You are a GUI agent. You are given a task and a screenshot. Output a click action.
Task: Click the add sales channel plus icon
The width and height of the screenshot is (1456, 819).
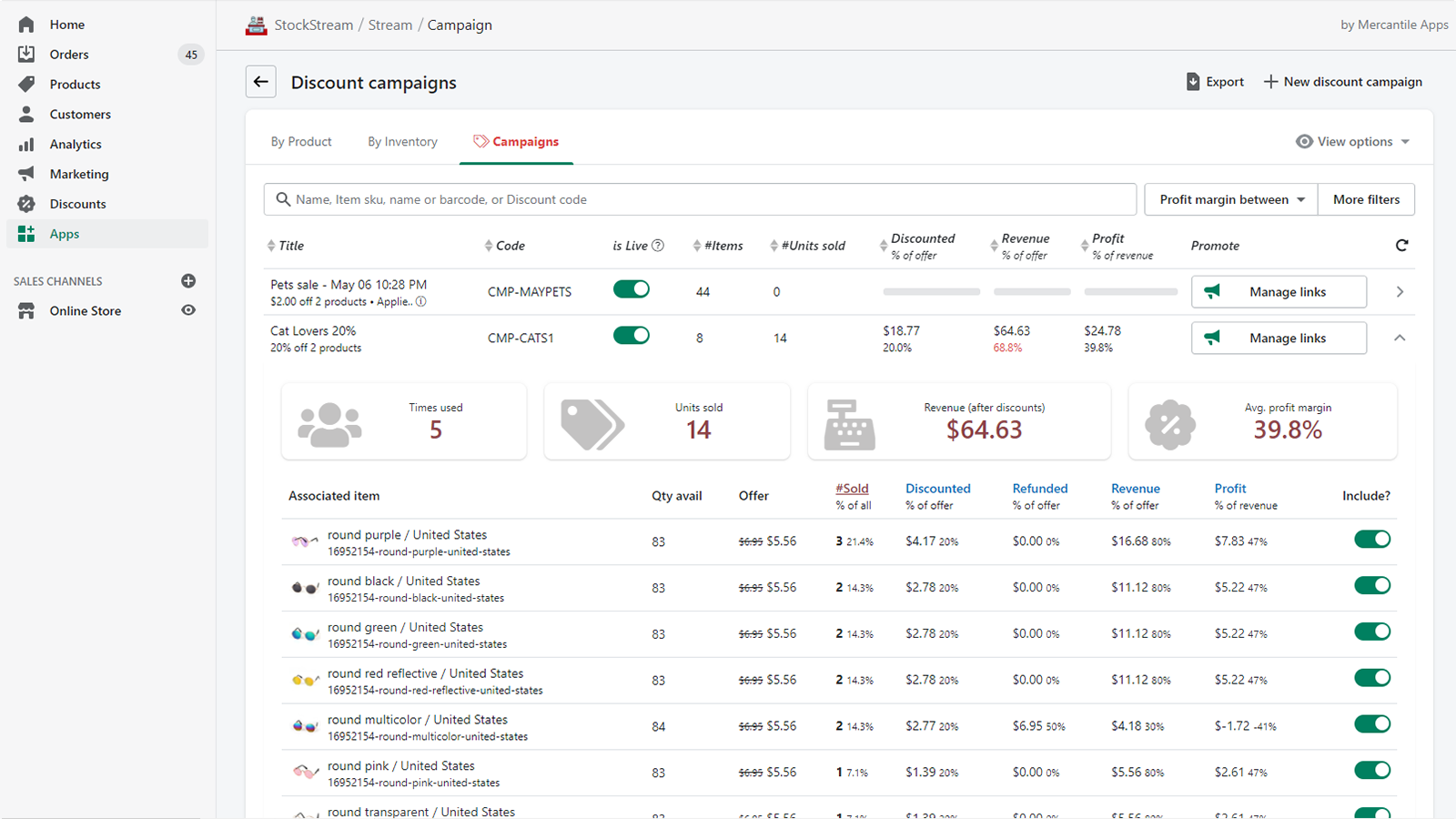[x=188, y=281]
